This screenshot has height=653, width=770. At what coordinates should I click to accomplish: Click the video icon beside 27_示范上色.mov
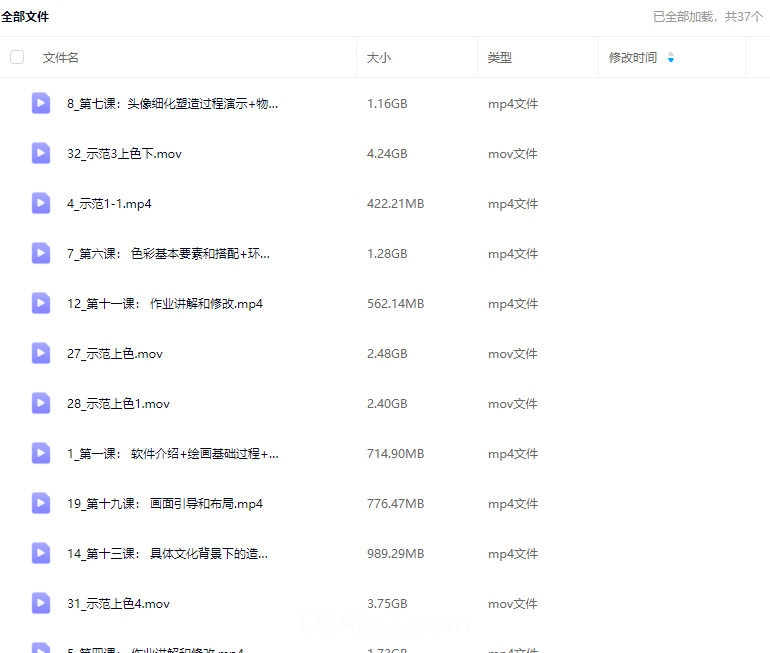pos(41,353)
